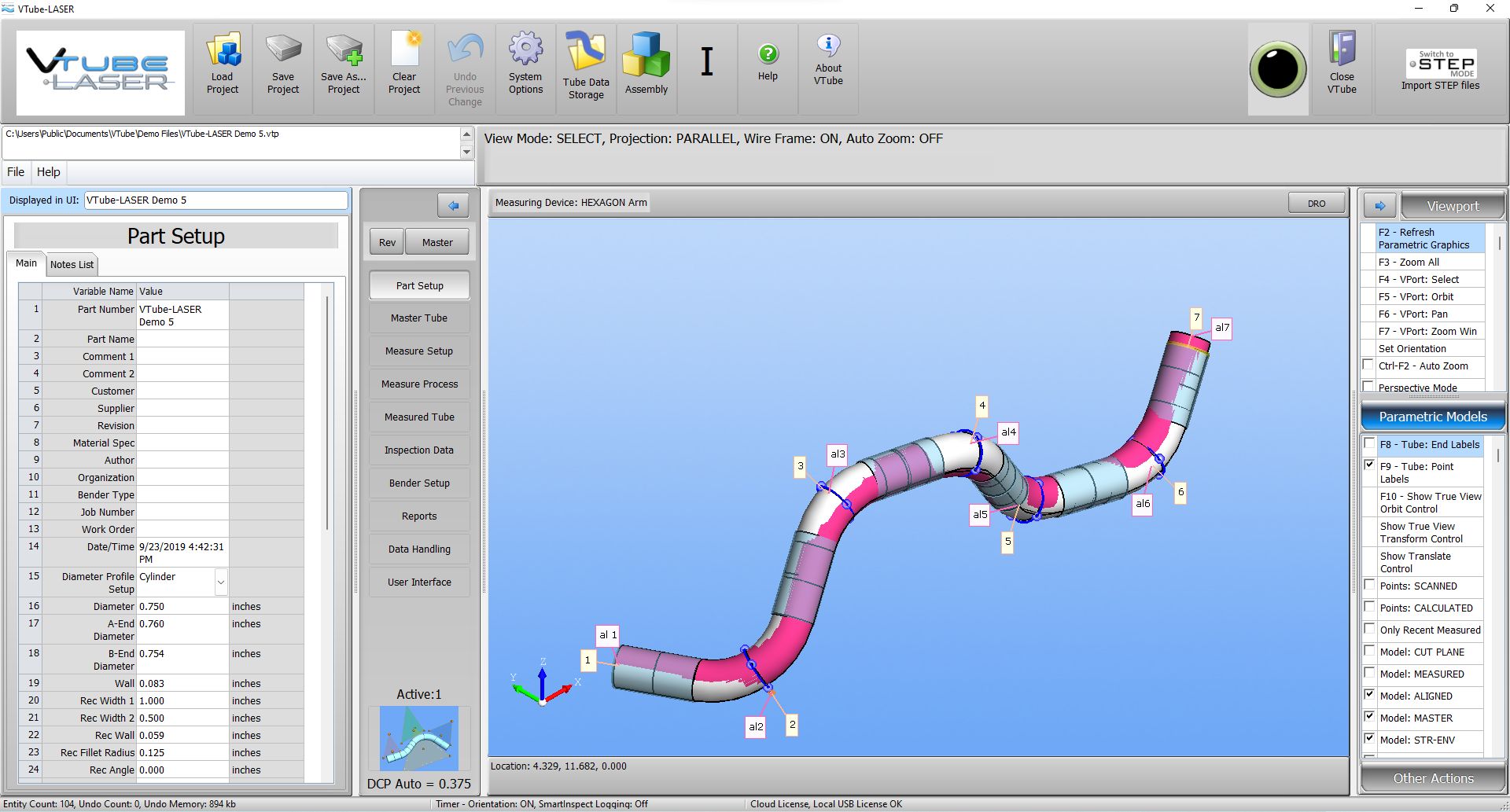The width and height of the screenshot is (1510, 812).
Task: Switch to the Notes List tab
Action: click(72, 265)
